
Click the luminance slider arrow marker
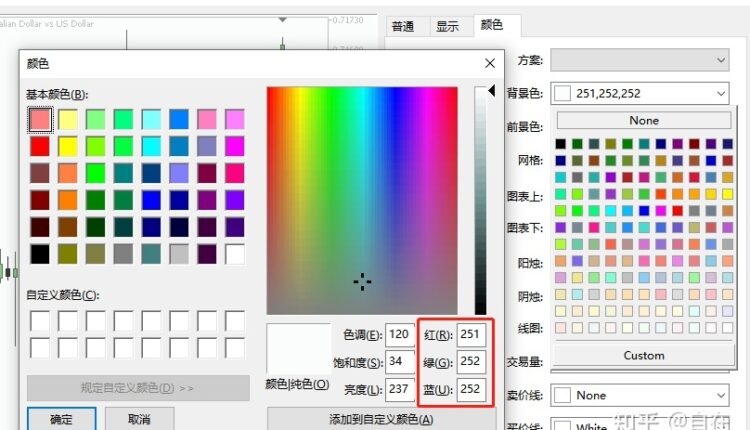[490, 92]
